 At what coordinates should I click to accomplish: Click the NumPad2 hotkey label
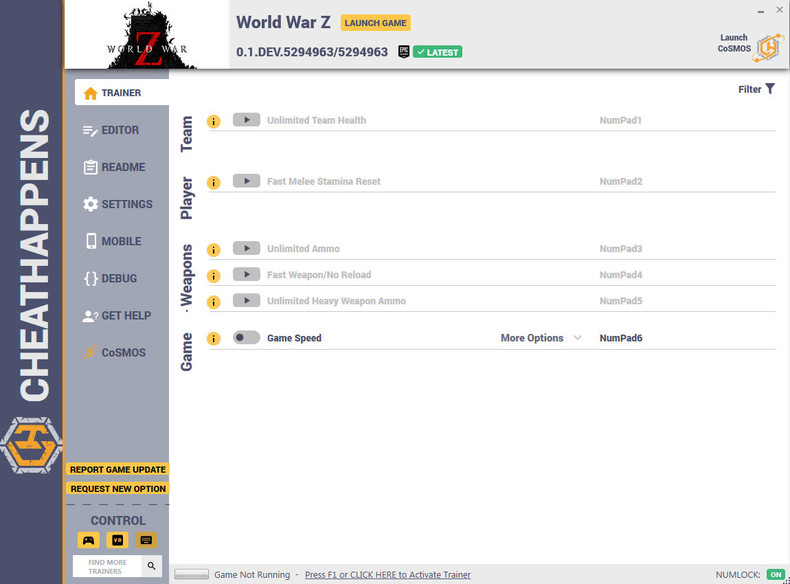point(621,181)
